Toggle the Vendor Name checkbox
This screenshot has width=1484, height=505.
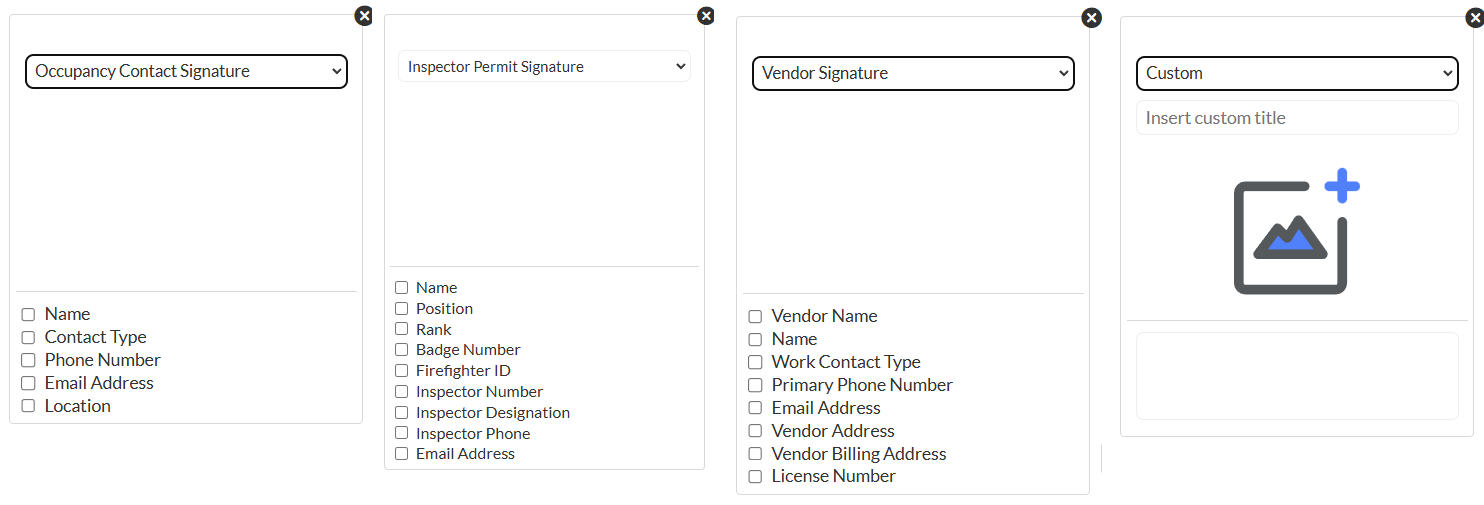point(755,316)
